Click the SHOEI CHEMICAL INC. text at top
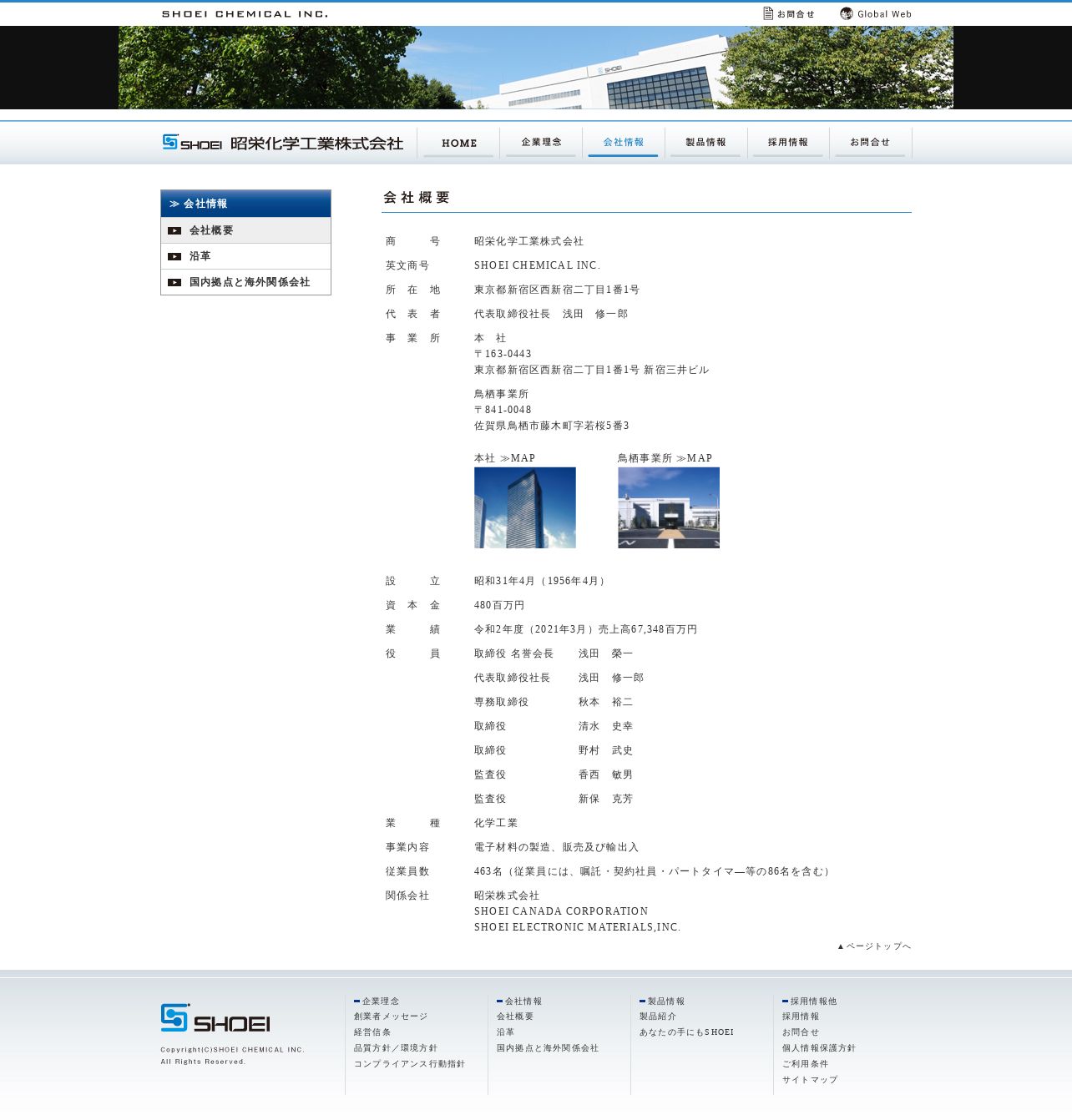This screenshot has width=1072, height=1120. pyautogui.click(x=245, y=14)
